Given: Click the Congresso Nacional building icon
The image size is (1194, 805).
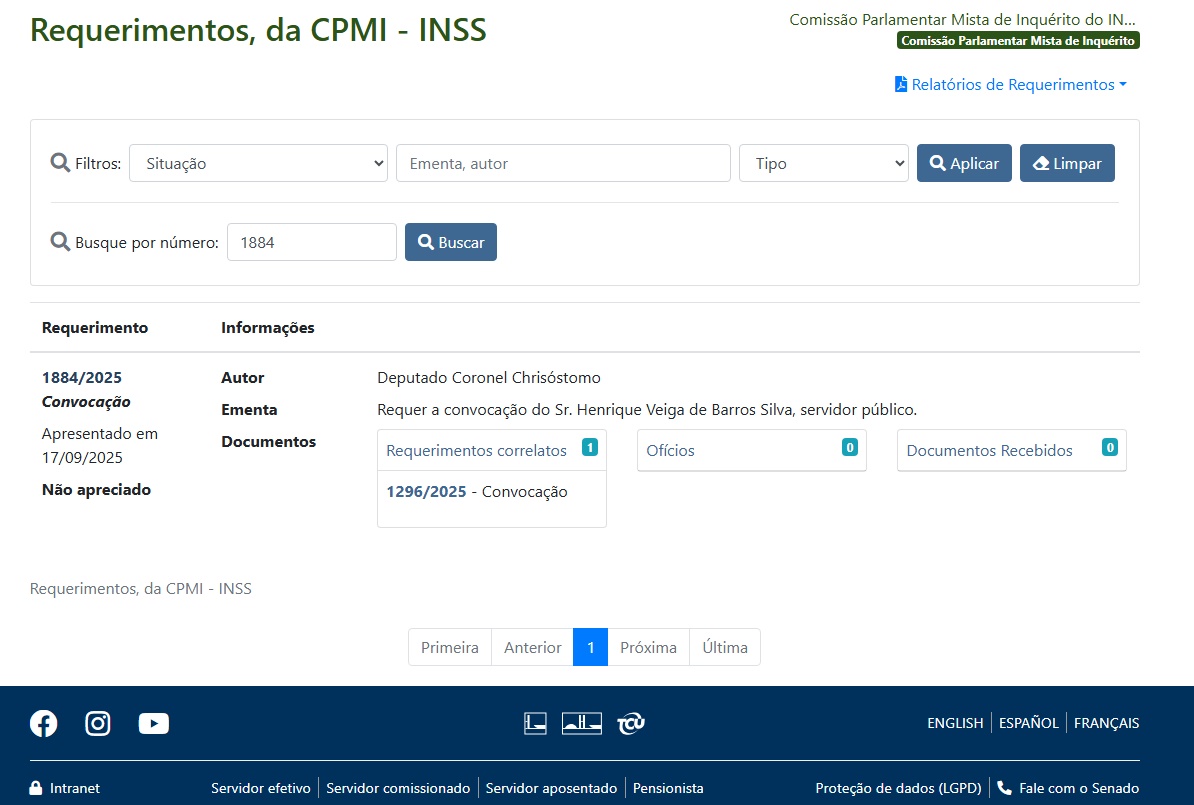Looking at the screenshot, I should tap(582, 723).
